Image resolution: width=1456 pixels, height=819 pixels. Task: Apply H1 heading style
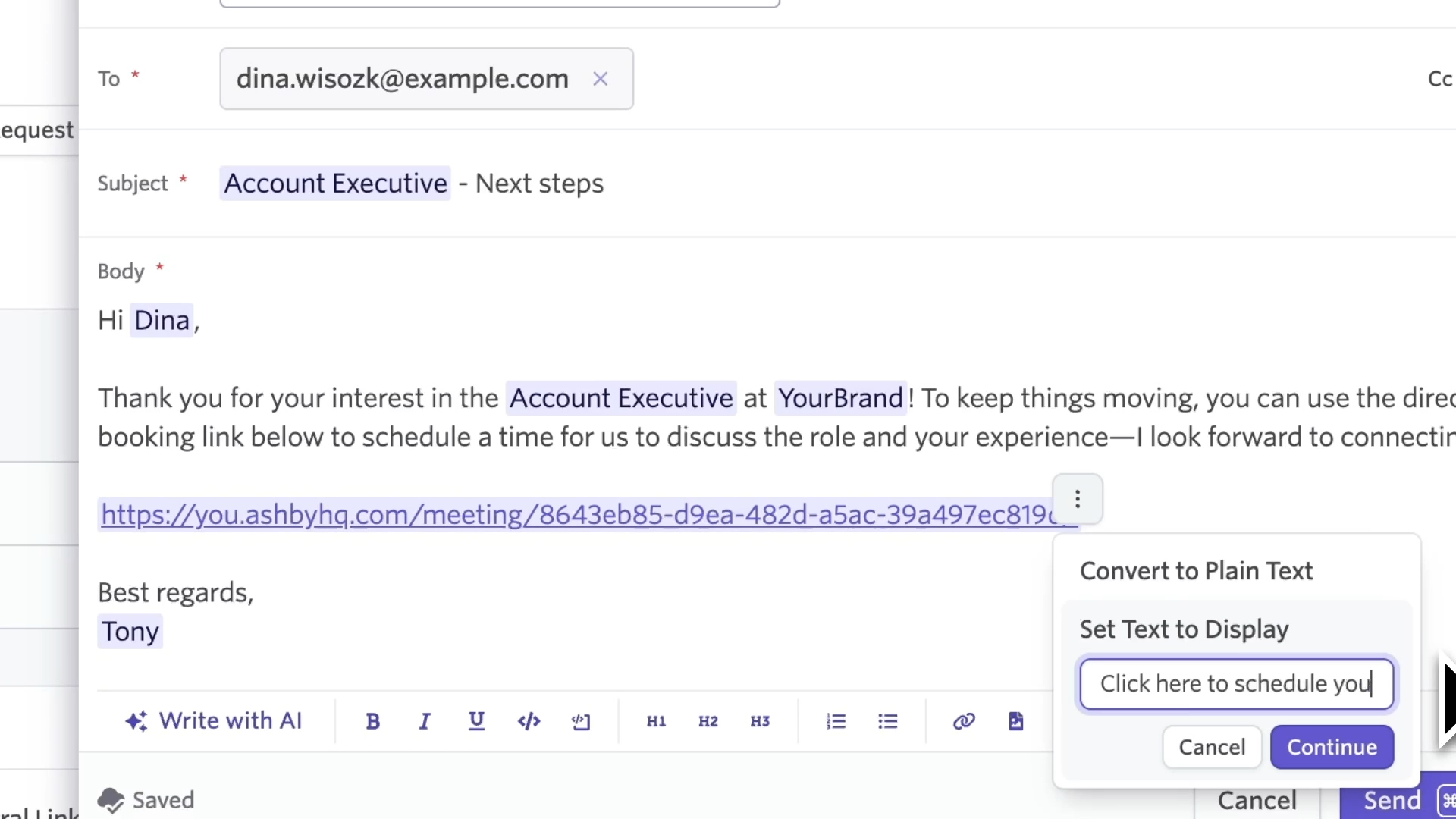click(656, 721)
